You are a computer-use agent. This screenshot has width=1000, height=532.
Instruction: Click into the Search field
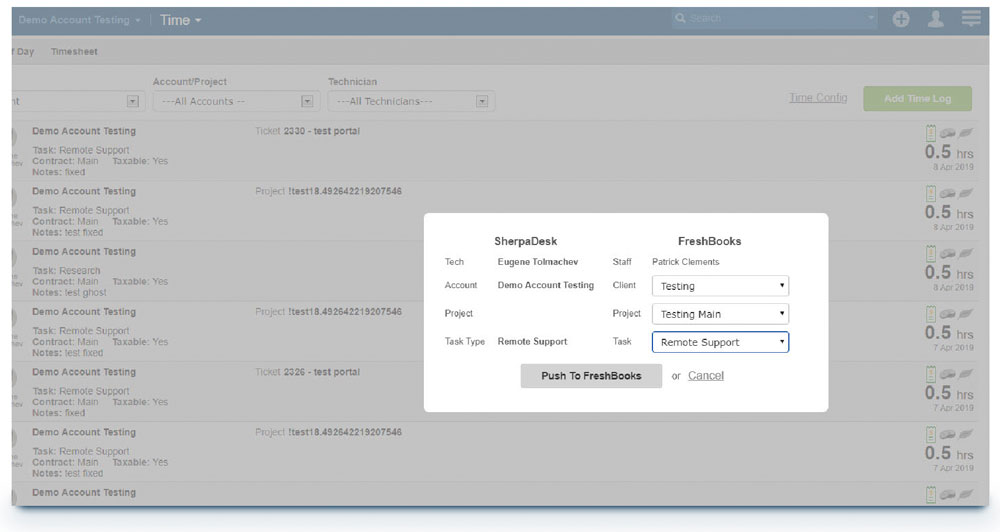[770, 18]
